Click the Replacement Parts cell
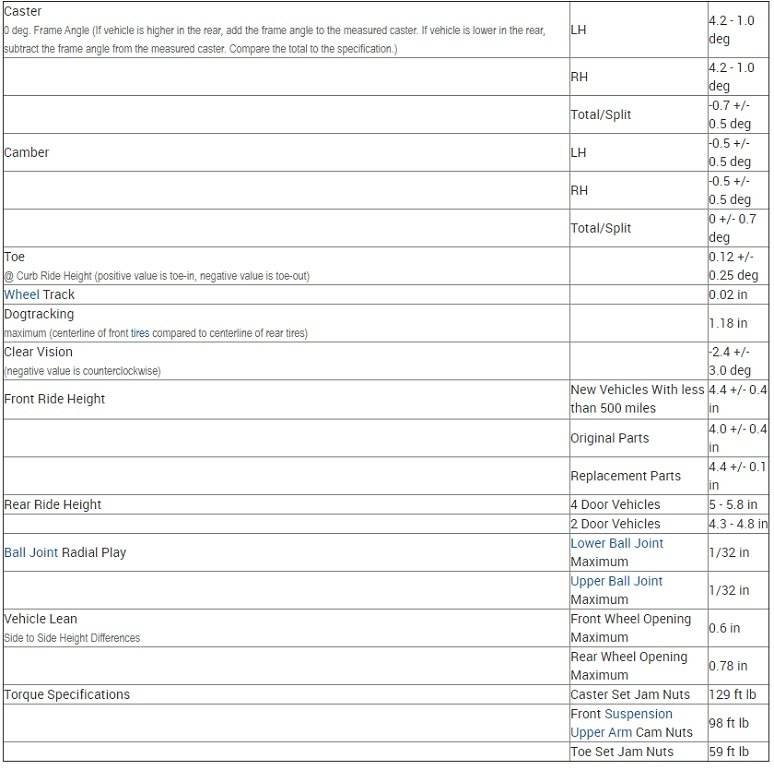 coord(625,476)
